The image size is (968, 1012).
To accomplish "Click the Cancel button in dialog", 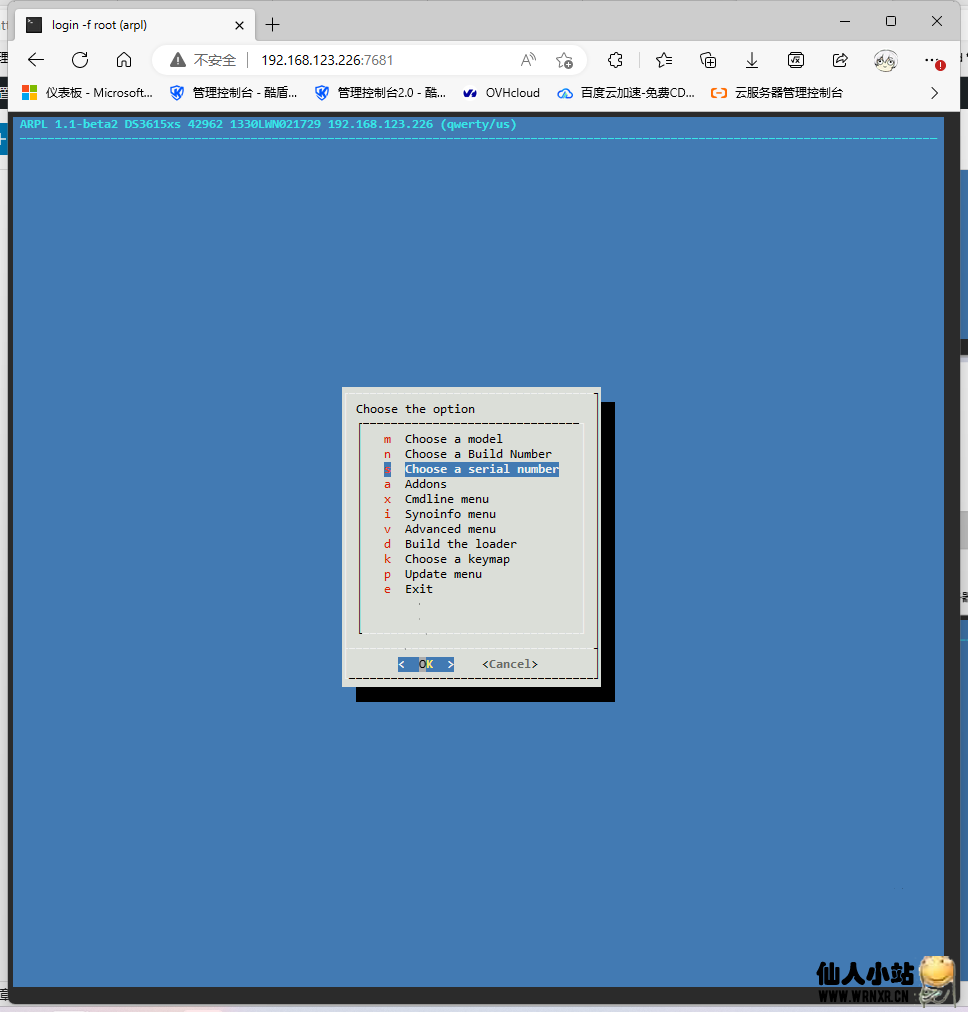I will tap(509, 664).
